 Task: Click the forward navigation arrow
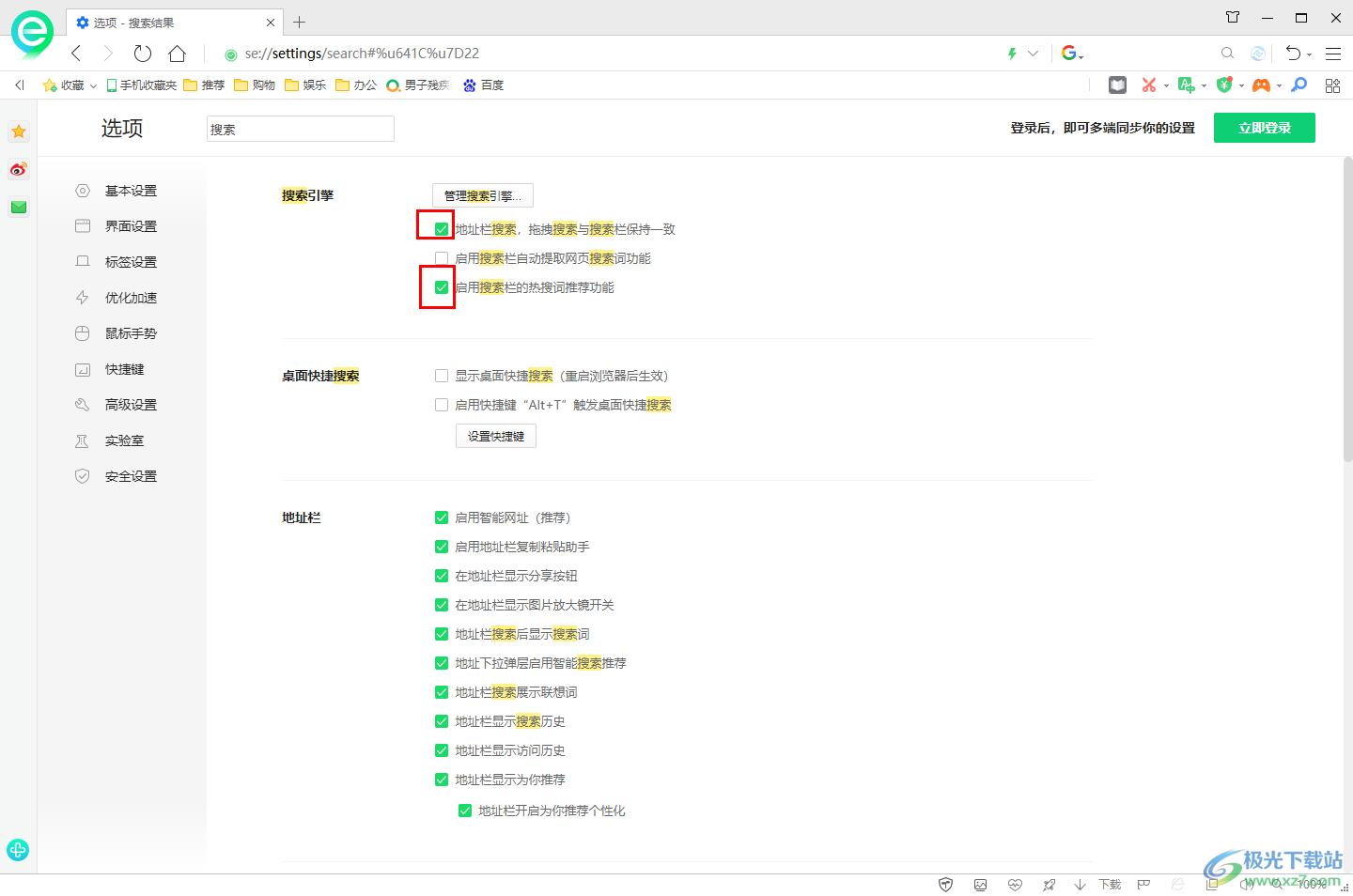pyautogui.click(x=108, y=54)
